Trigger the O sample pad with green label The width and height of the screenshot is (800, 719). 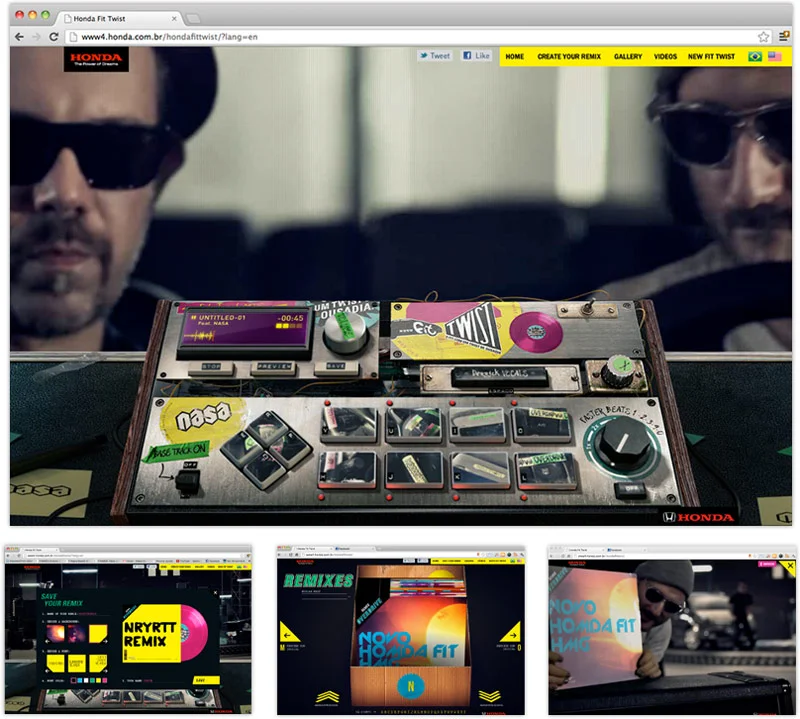point(542,424)
